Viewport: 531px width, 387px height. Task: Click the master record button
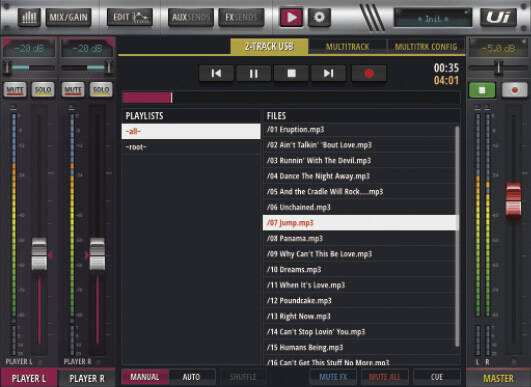point(514,90)
